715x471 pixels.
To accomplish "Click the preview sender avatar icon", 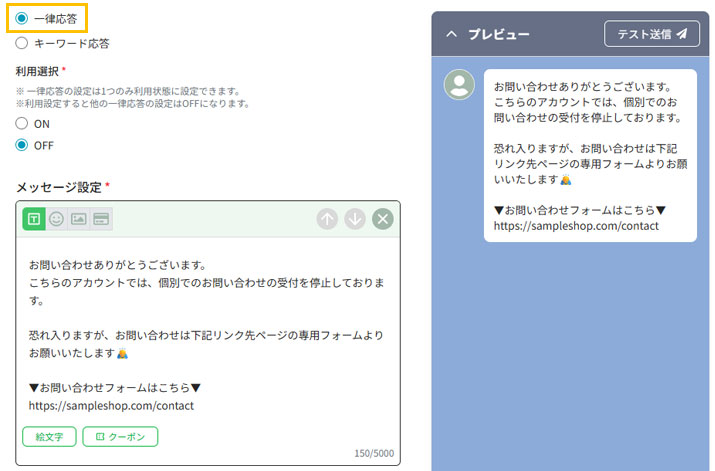I will (x=459, y=84).
